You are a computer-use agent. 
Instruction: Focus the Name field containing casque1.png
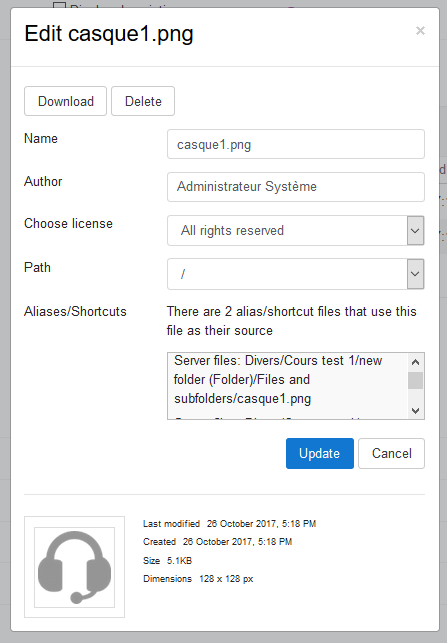[296, 144]
